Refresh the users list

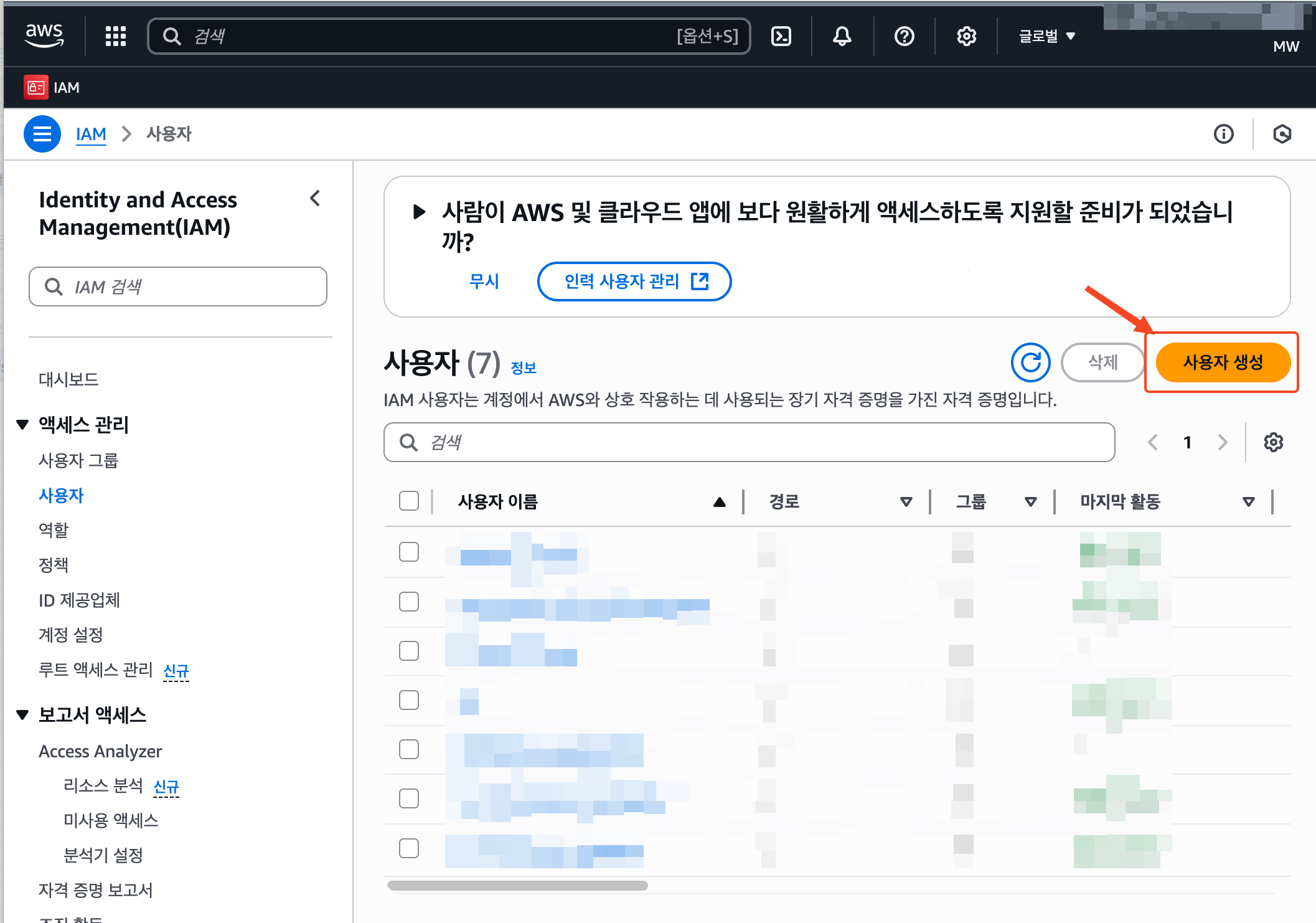1030,362
